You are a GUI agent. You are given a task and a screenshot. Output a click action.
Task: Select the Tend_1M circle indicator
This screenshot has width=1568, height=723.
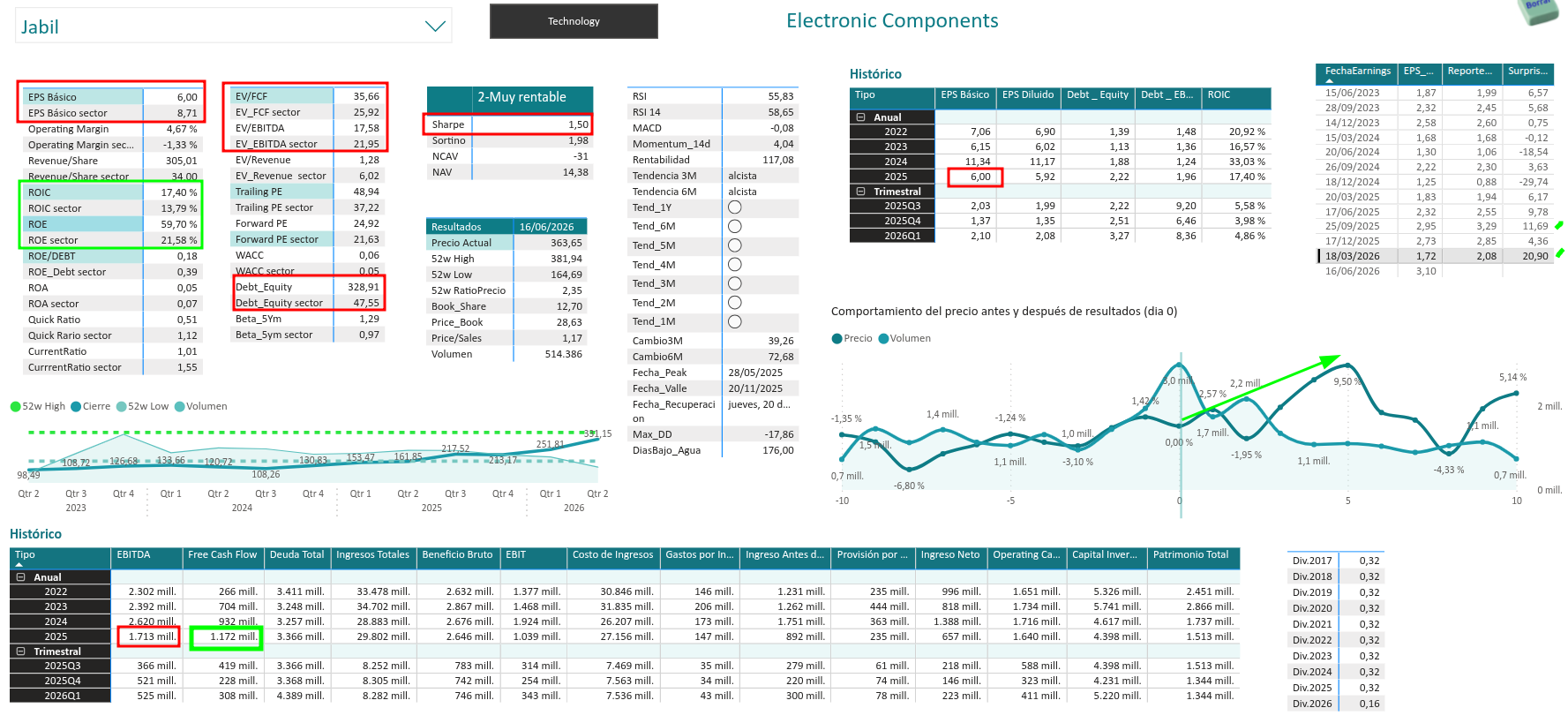tap(734, 321)
